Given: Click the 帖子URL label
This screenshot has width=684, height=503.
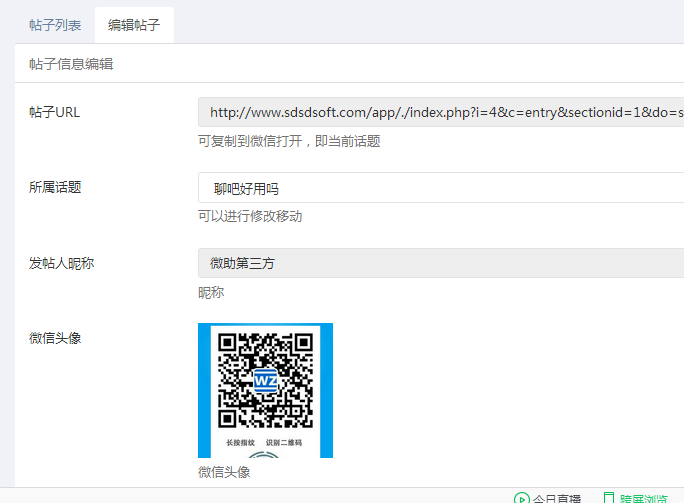Looking at the screenshot, I should click(55, 113).
